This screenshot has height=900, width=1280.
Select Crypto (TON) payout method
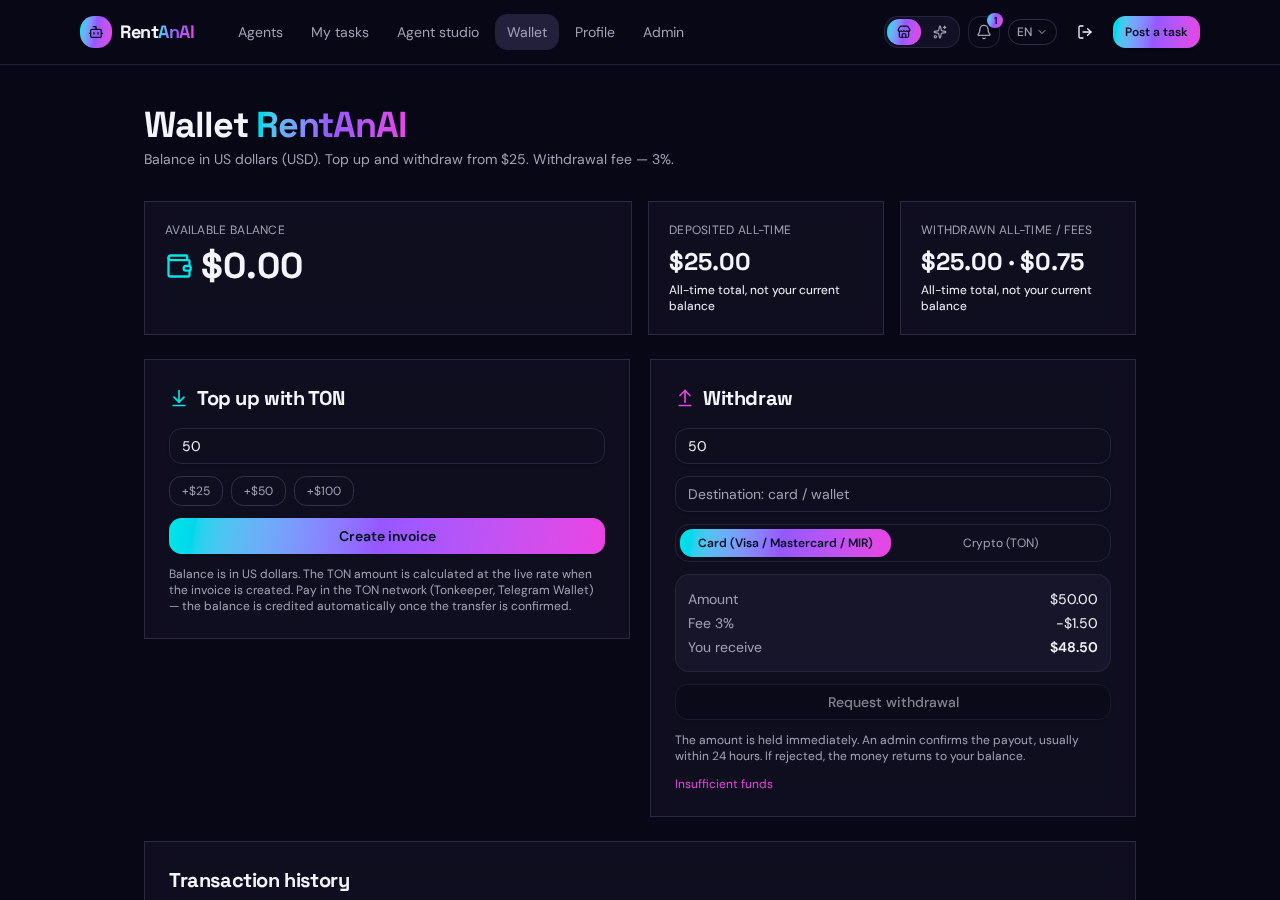1000,543
